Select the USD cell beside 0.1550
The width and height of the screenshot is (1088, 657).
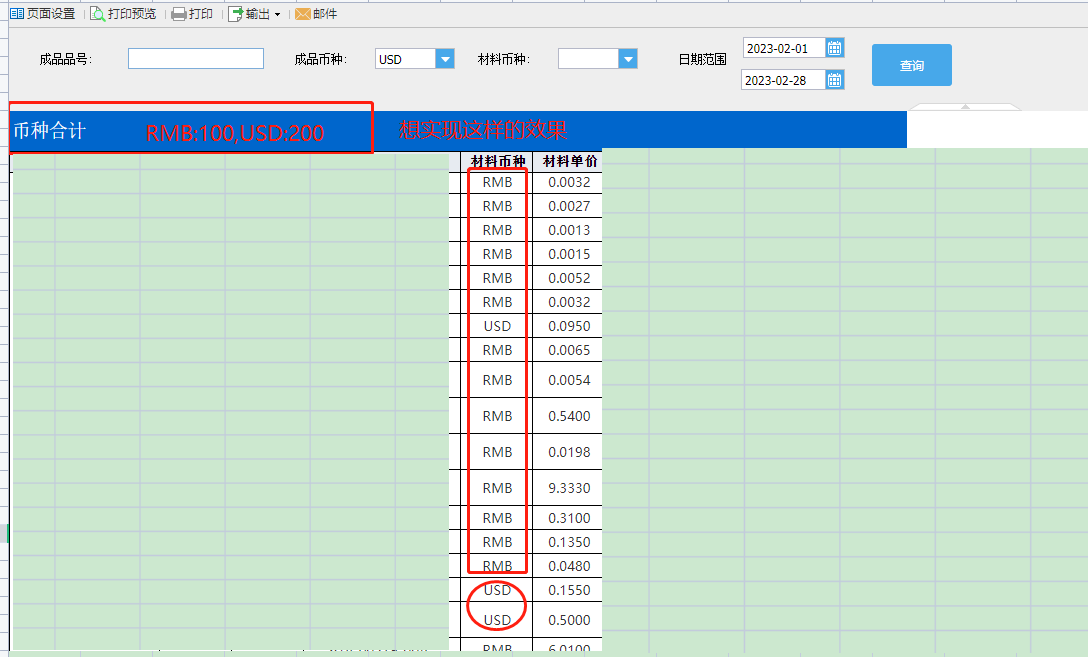pyautogui.click(x=497, y=590)
